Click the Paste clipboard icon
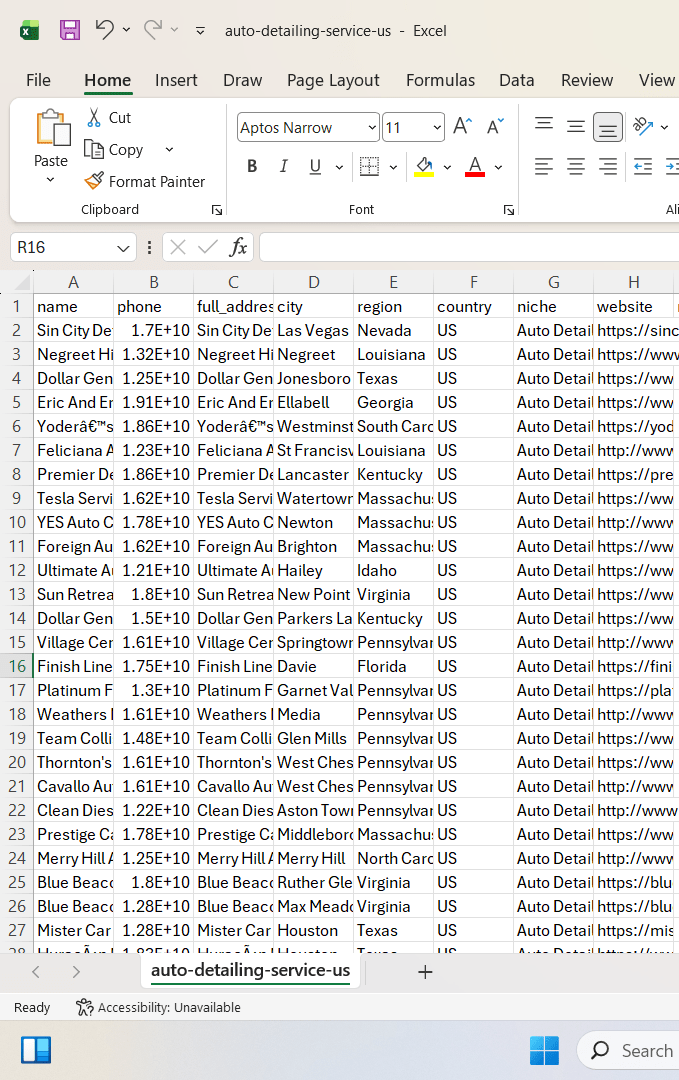This screenshot has width=679, height=1080. click(x=52, y=128)
